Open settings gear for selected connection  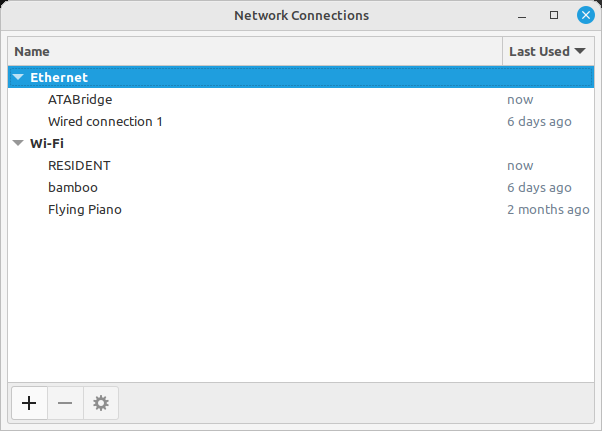coord(100,403)
